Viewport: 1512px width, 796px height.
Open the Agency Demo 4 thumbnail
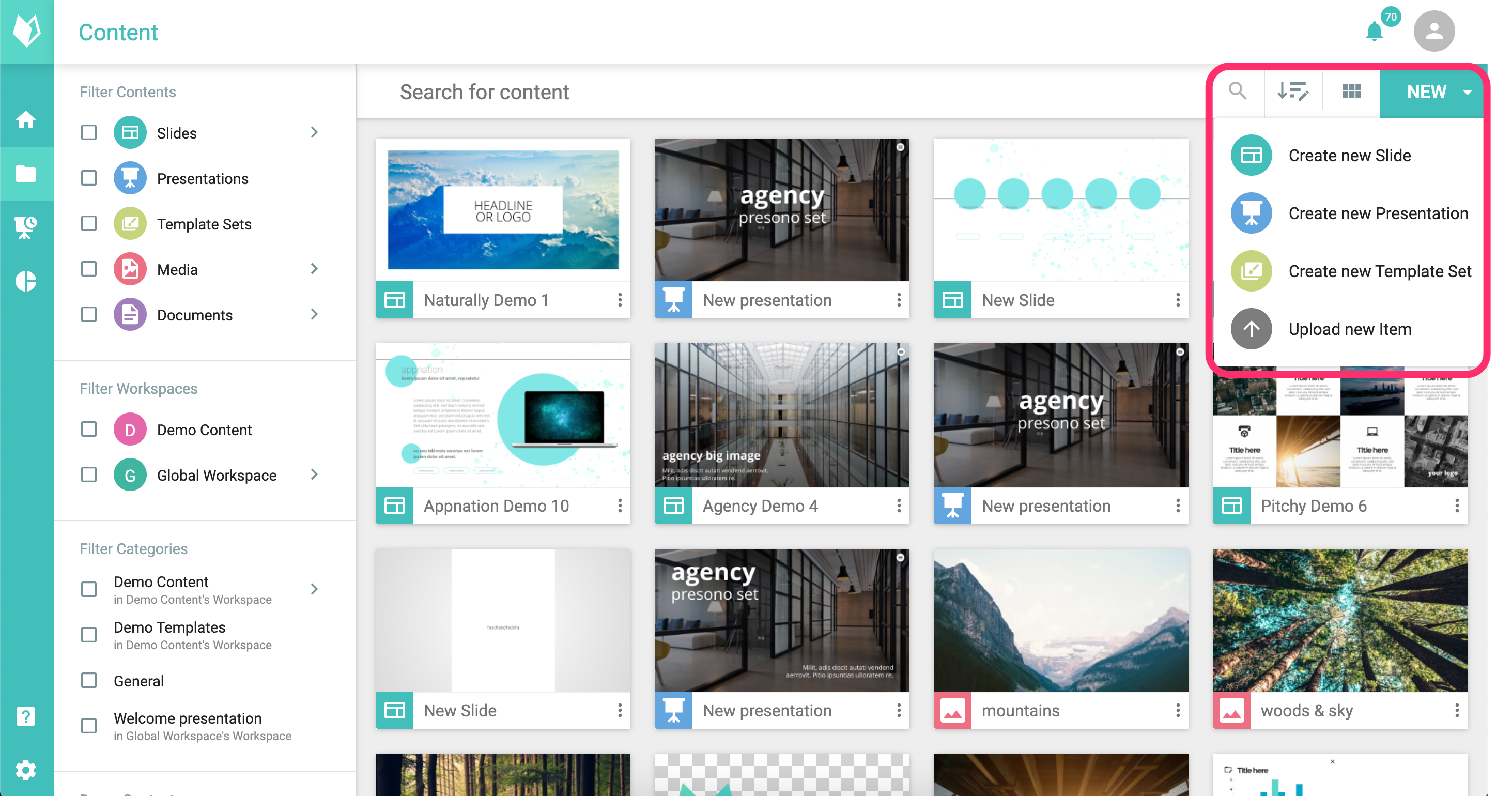click(782, 415)
